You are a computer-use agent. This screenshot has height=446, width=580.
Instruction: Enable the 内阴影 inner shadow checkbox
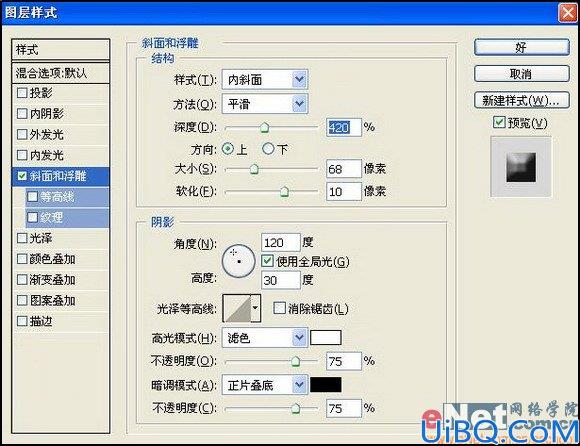coord(22,113)
